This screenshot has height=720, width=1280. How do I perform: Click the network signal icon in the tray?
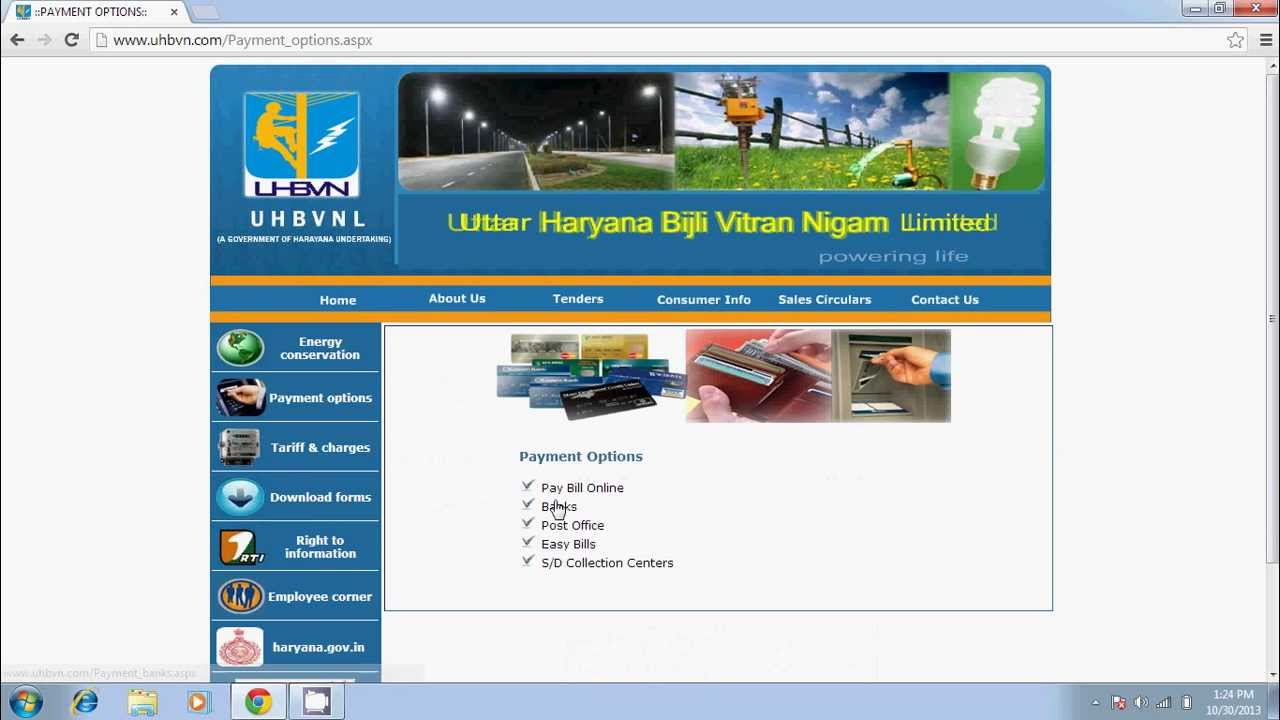(1163, 703)
